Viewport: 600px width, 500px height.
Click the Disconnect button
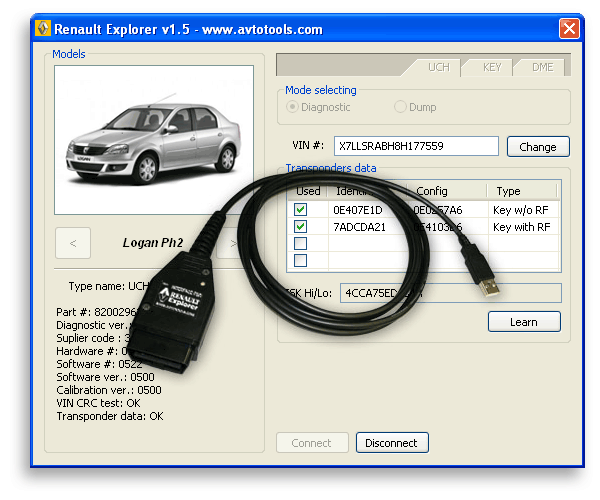click(x=392, y=443)
